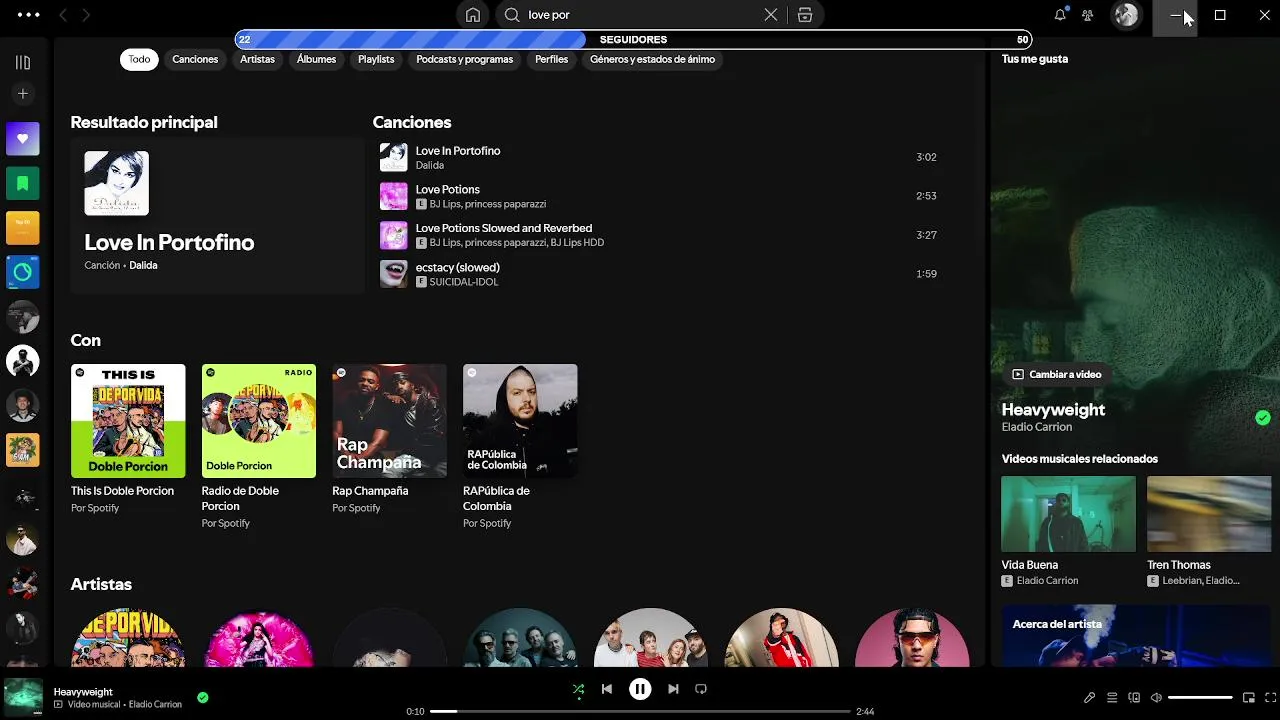This screenshot has width=1280, height=720.
Task: Go to Spotify Home
Action: click(473, 15)
